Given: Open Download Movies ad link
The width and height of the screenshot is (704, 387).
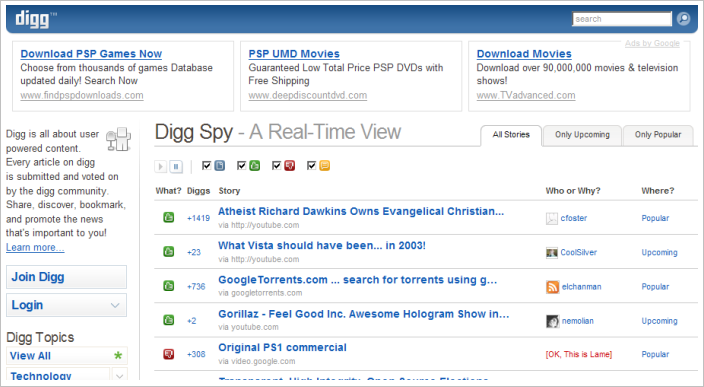Looking at the screenshot, I should click(524, 54).
